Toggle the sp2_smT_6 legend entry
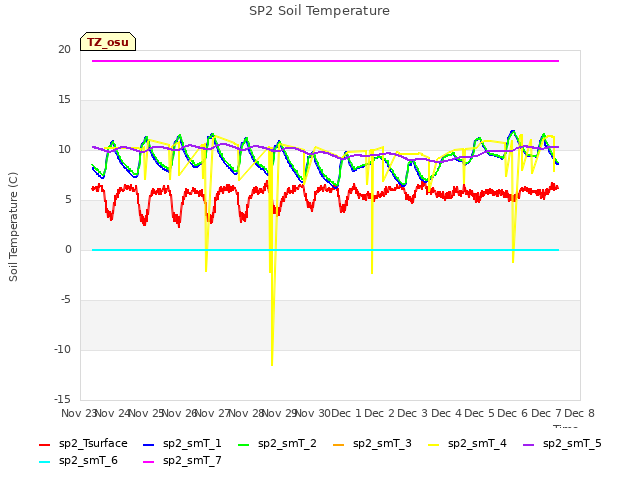Viewport: 640px width, 480px height. click(78, 461)
